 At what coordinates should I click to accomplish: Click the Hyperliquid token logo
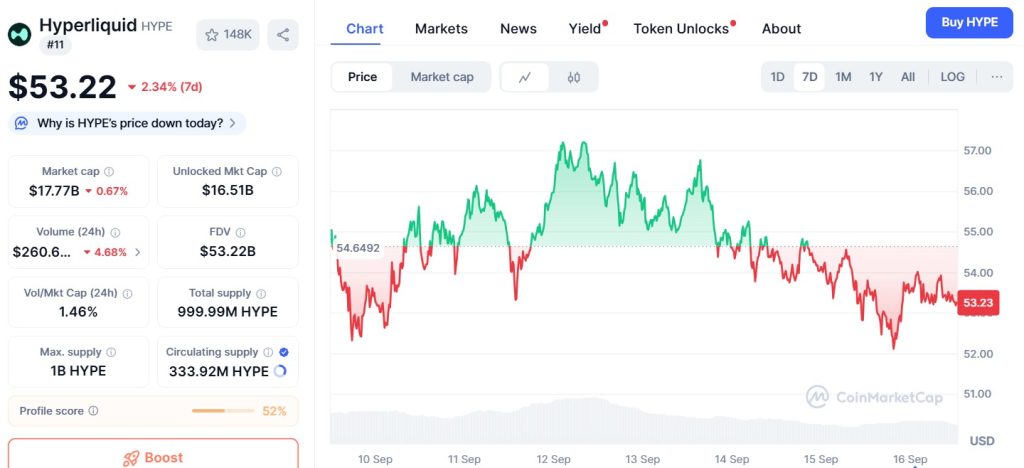[x=19, y=34]
